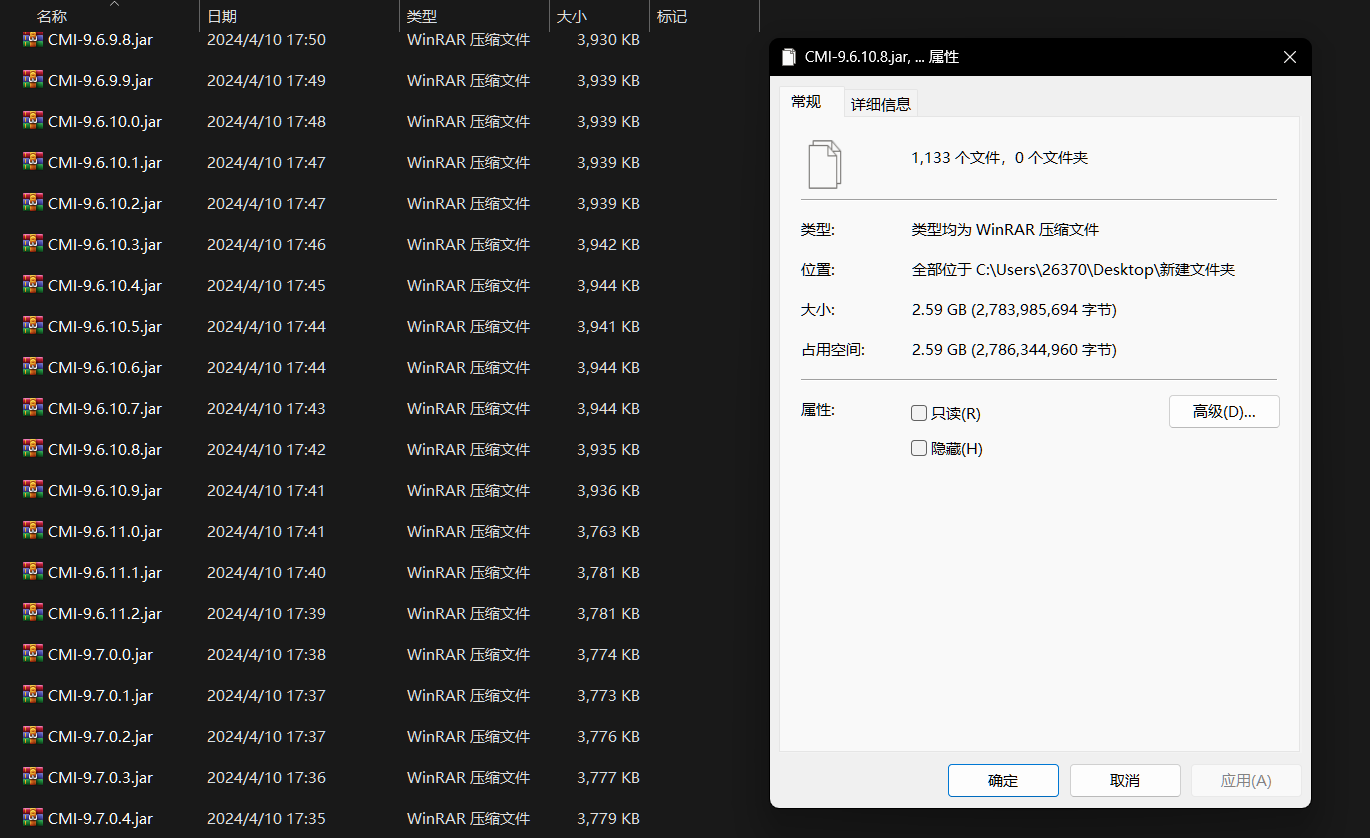Sort files by the 日期 column header
This screenshot has width=1370, height=838.
pos(222,17)
